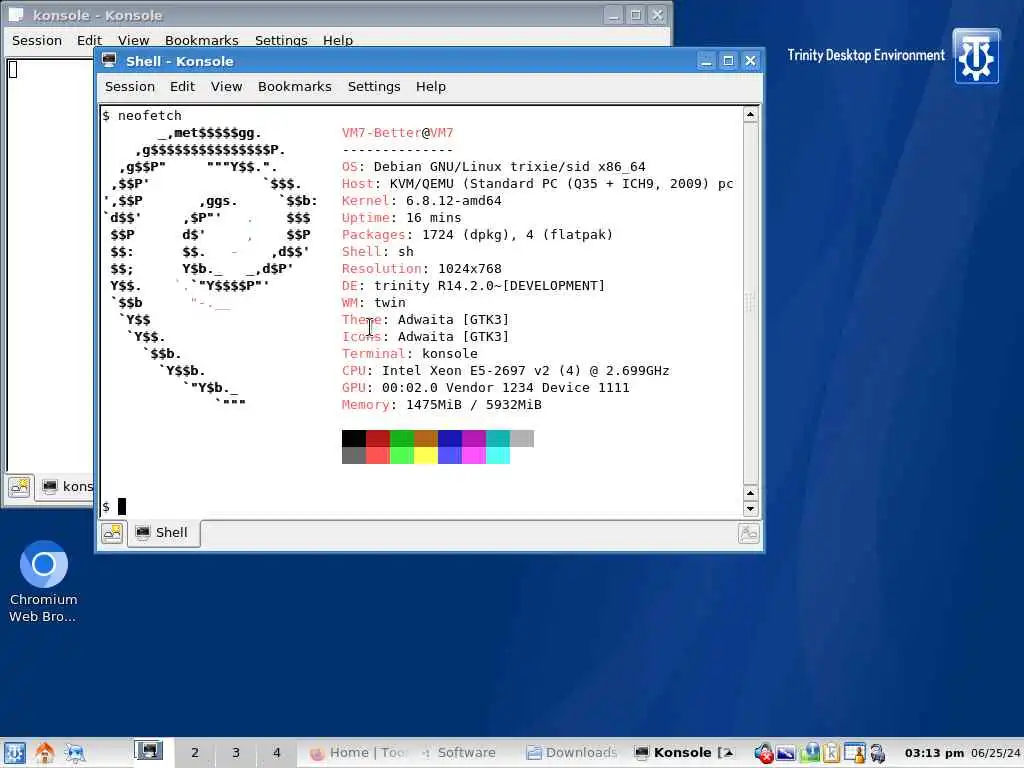Launch the Konqueror icon beside Home icon
The height and width of the screenshot is (768, 1024).
point(74,753)
